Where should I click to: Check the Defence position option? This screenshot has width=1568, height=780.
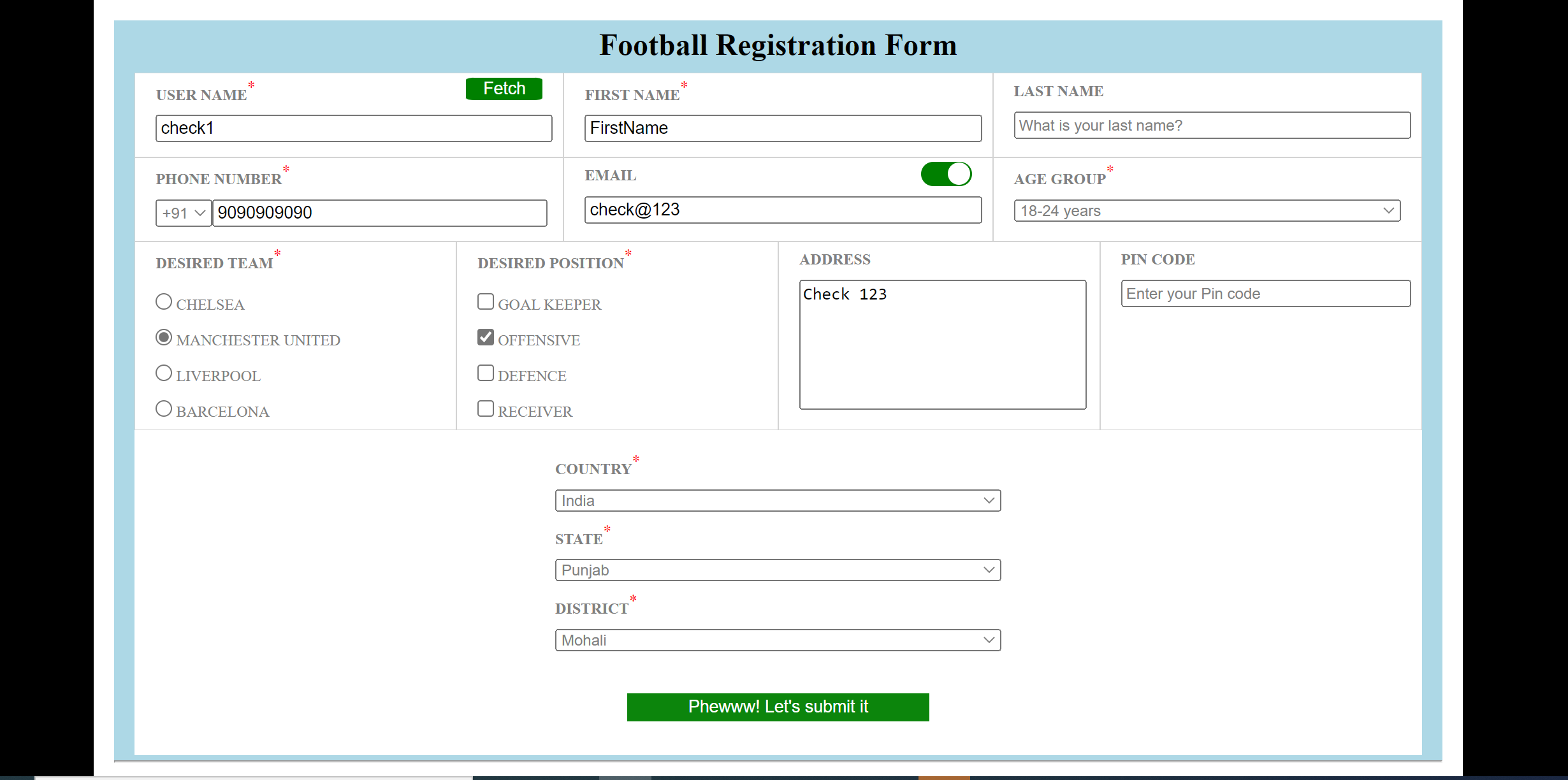tap(485, 372)
